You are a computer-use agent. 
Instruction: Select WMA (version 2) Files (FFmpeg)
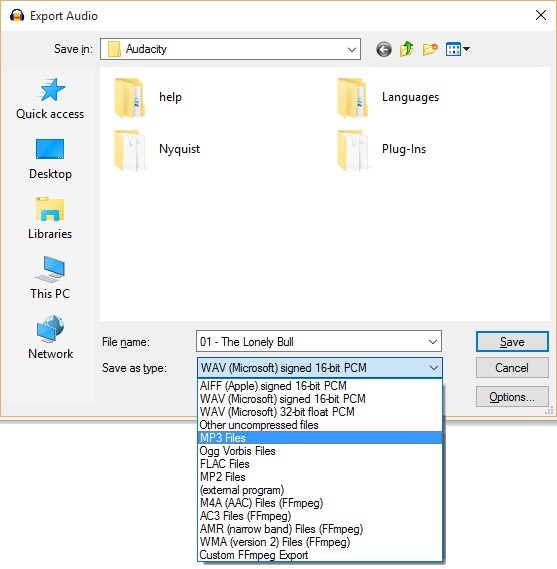[x=320, y=542]
